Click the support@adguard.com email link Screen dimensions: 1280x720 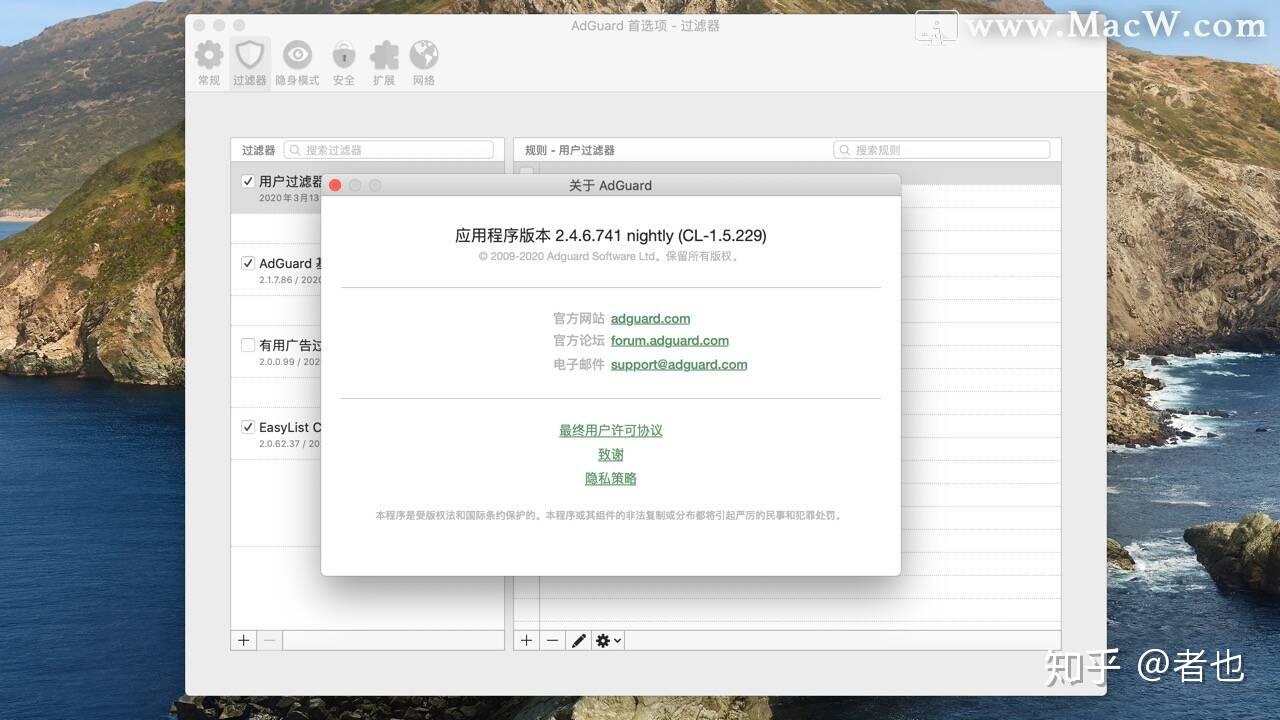[x=679, y=364]
